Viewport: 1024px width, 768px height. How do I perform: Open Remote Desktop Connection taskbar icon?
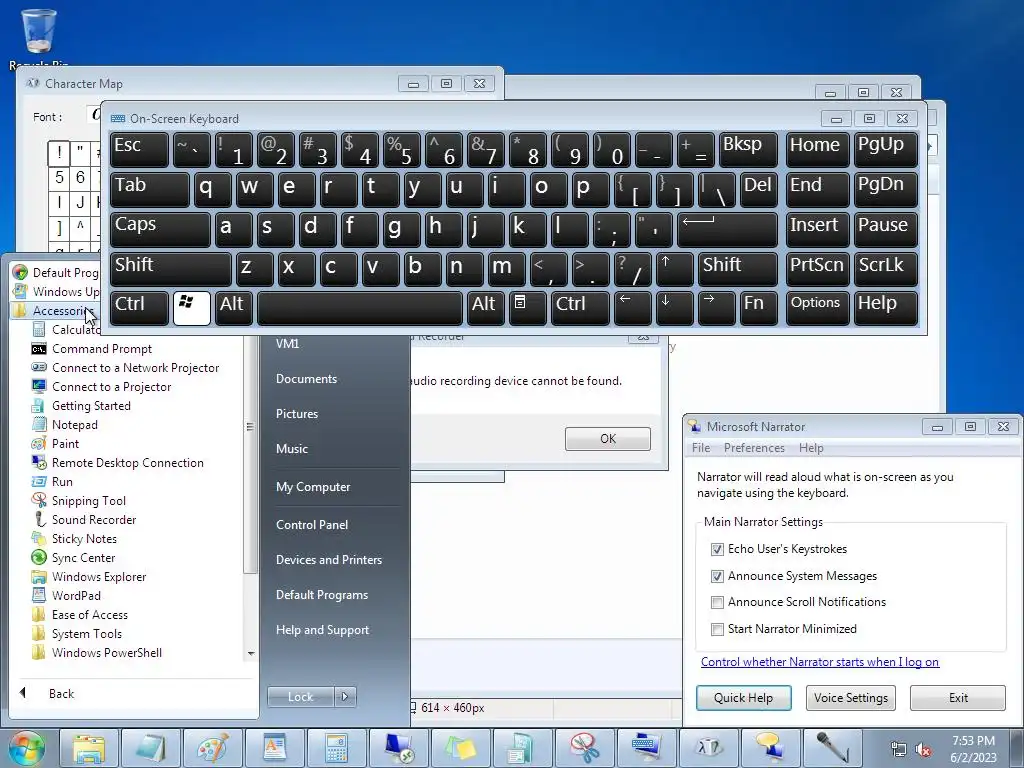tap(398, 748)
